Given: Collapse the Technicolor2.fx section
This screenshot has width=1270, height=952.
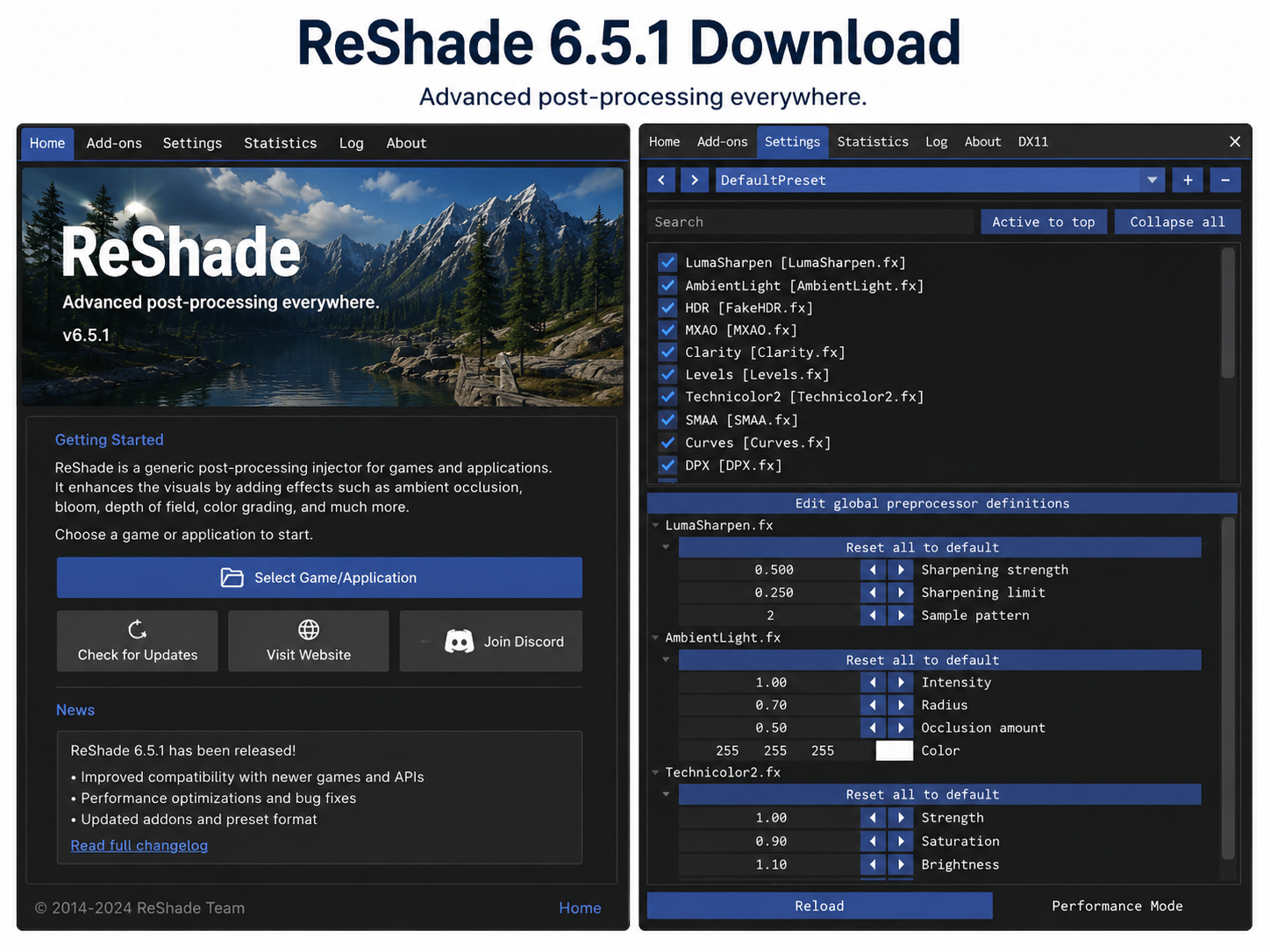Looking at the screenshot, I should pos(655,772).
